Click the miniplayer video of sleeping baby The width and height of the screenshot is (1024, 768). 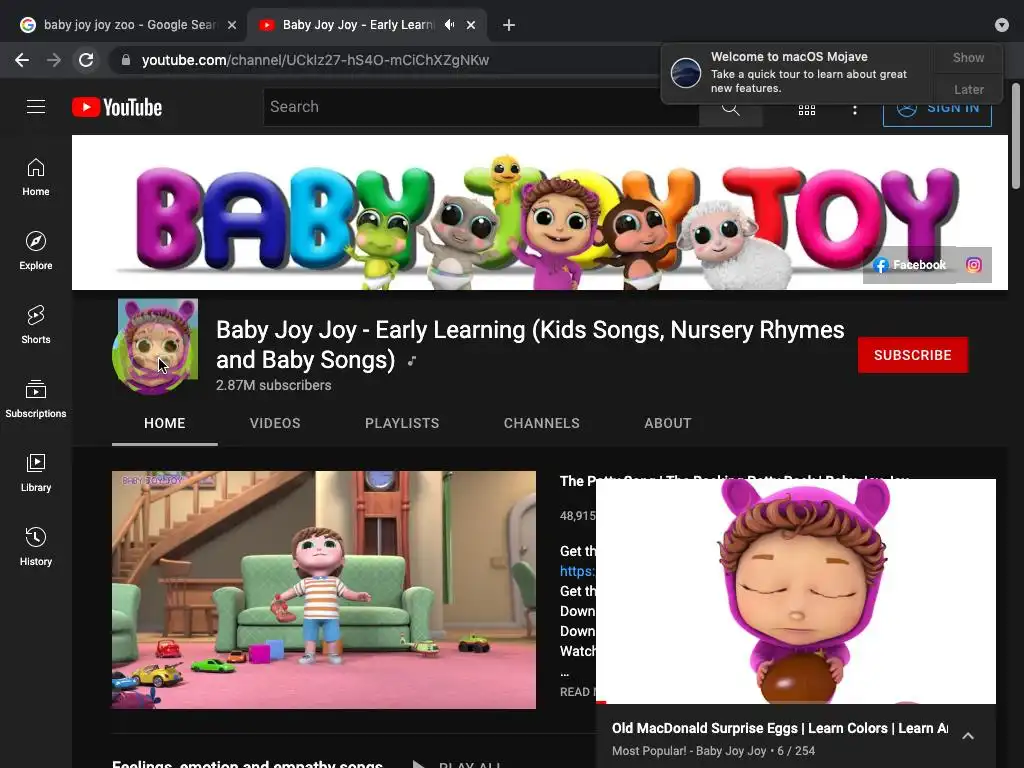796,591
